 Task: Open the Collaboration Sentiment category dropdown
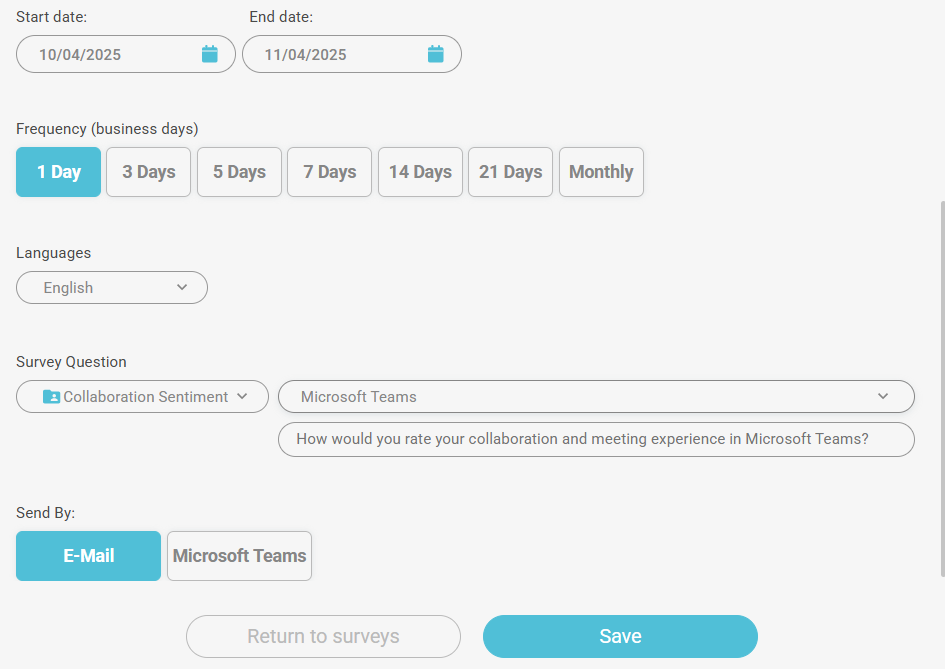(142, 397)
